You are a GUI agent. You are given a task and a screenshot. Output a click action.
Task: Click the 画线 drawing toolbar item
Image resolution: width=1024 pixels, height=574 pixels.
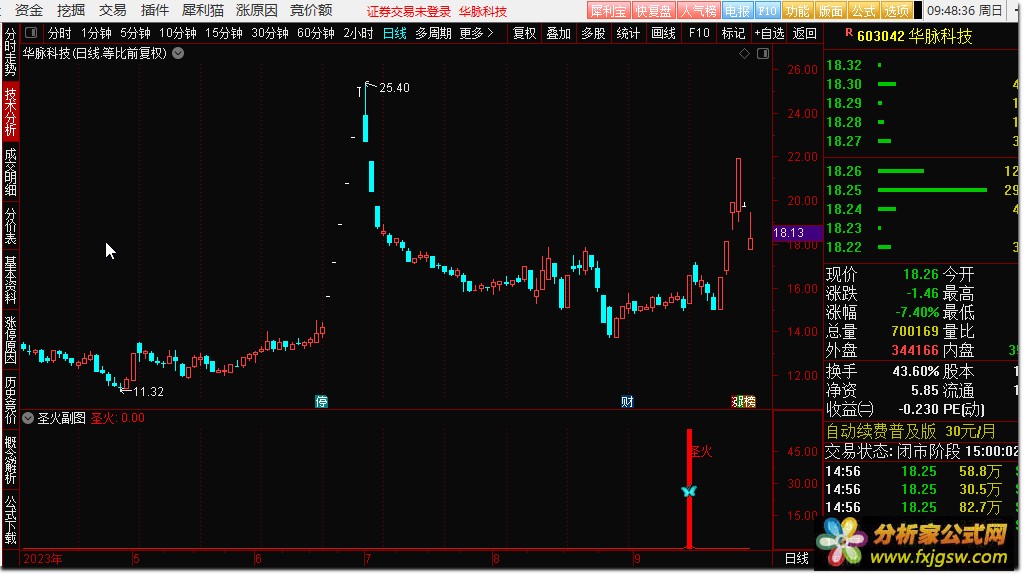[x=664, y=33]
